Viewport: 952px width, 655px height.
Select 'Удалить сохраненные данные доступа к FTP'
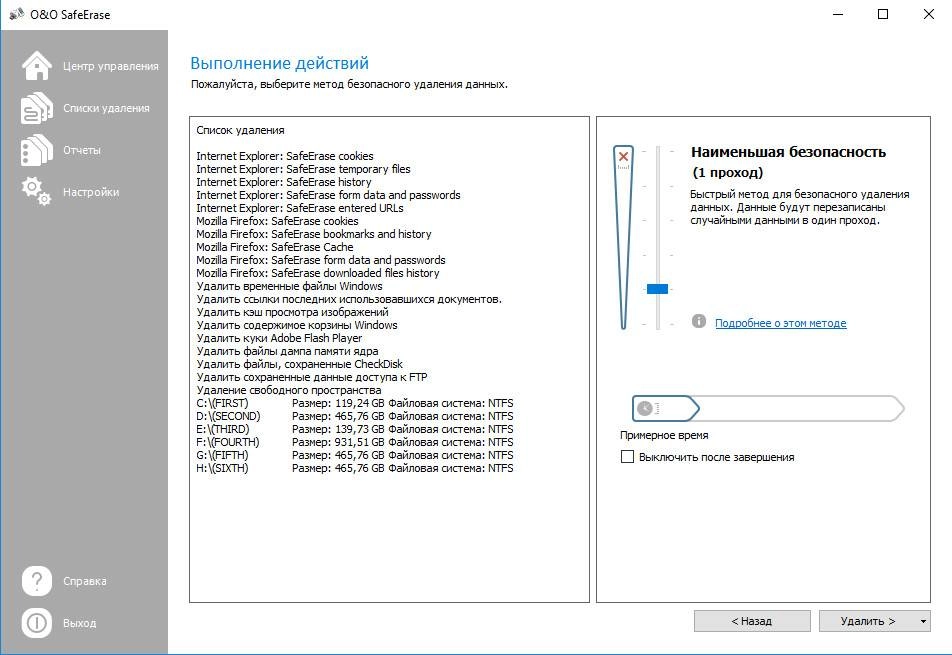(x=311, y=377)
